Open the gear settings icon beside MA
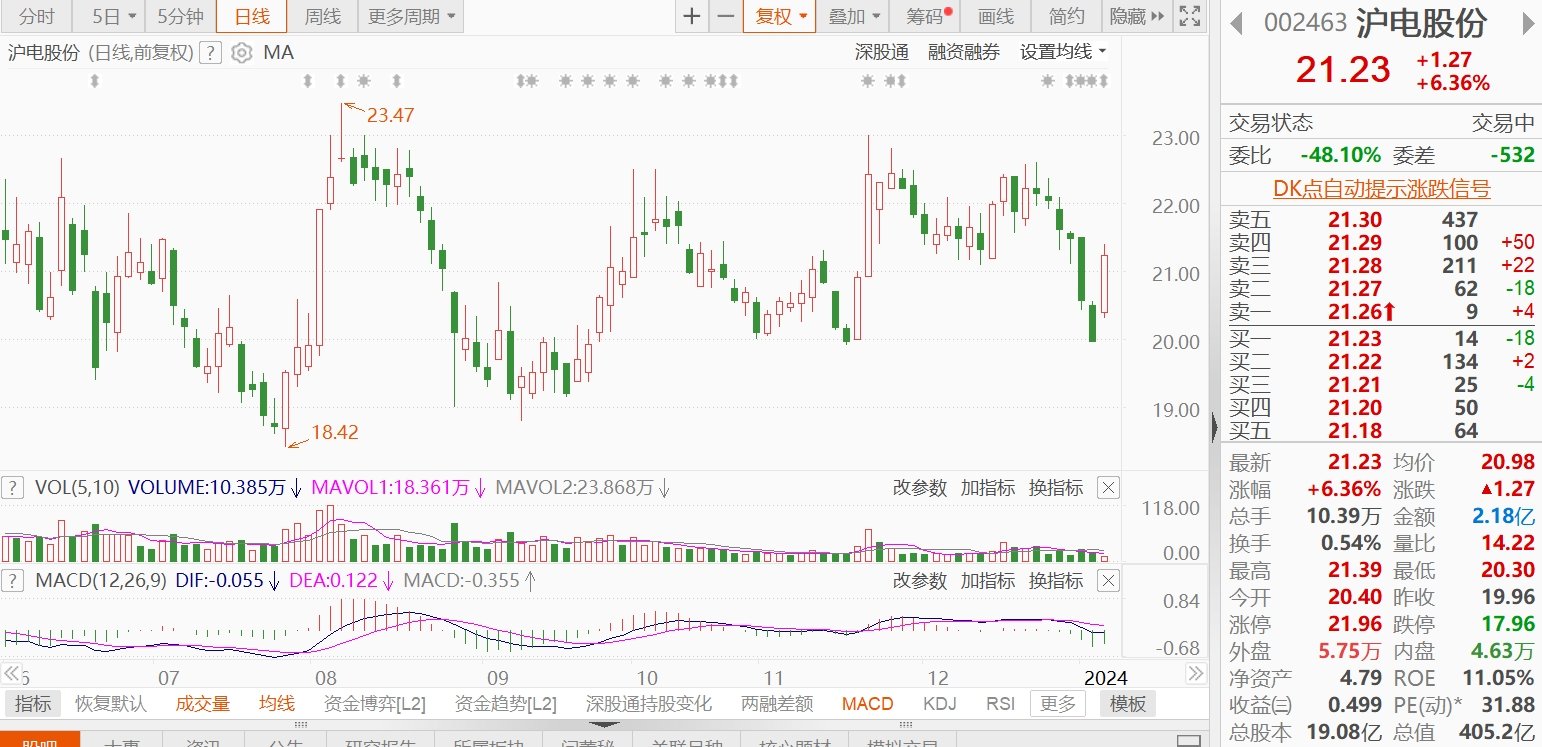This screenshot has width=1542, height=747. pos(241,53)
